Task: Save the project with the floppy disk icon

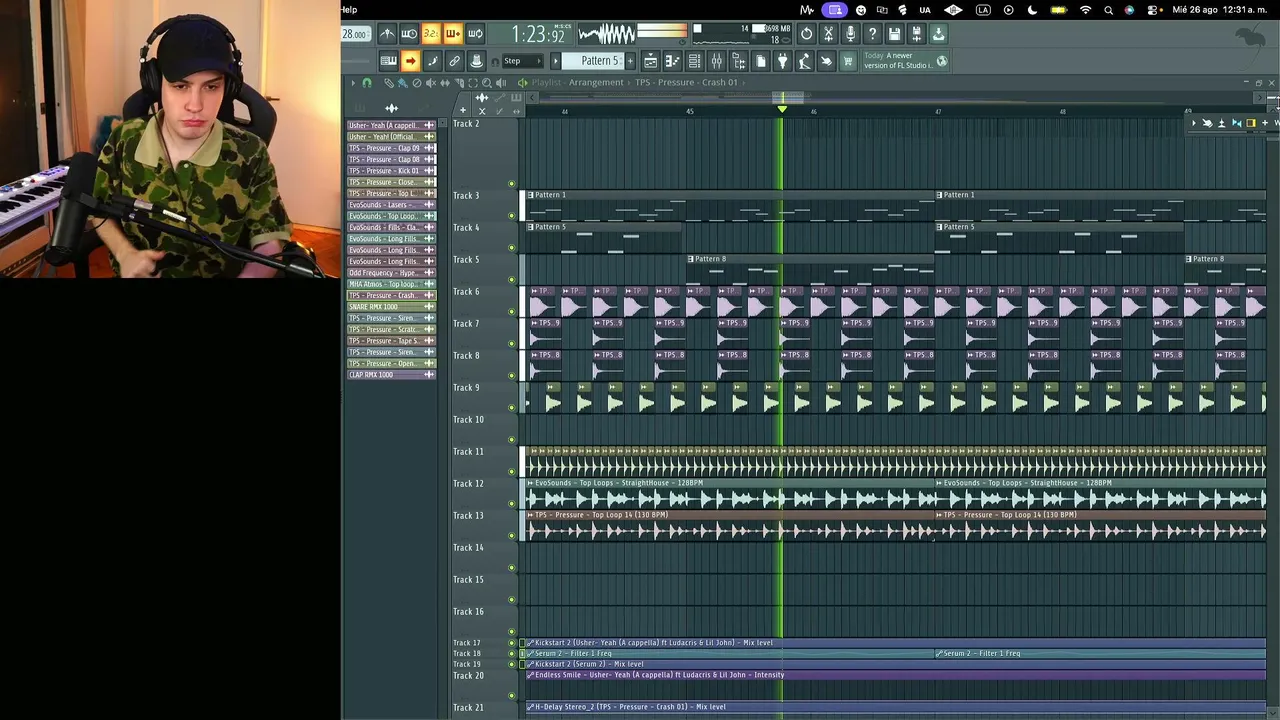Action: 894,34
